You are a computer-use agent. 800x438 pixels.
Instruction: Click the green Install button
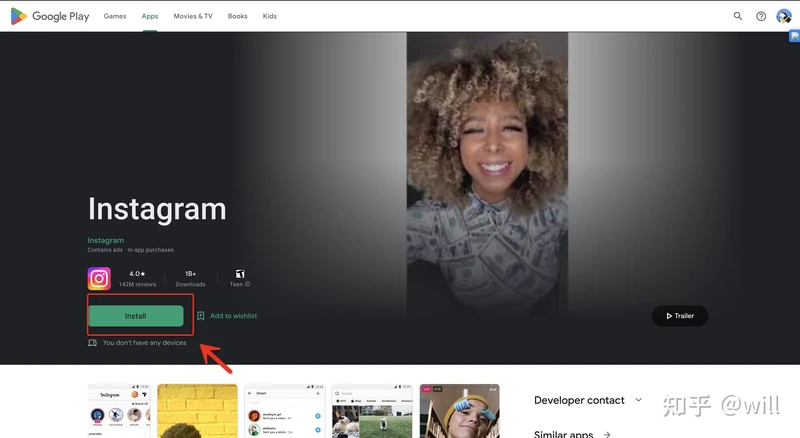pos(136,316)
